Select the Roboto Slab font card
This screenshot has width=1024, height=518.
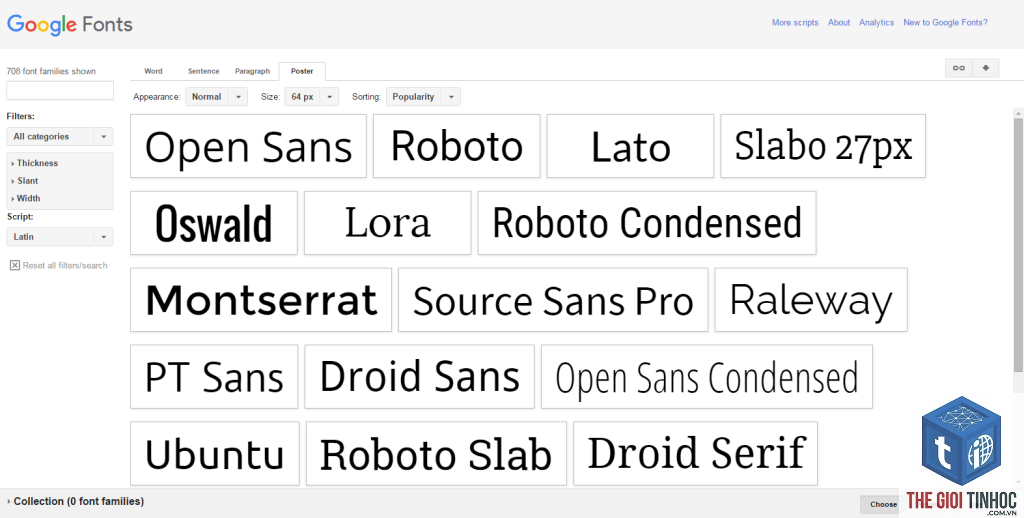pos(436,453)
